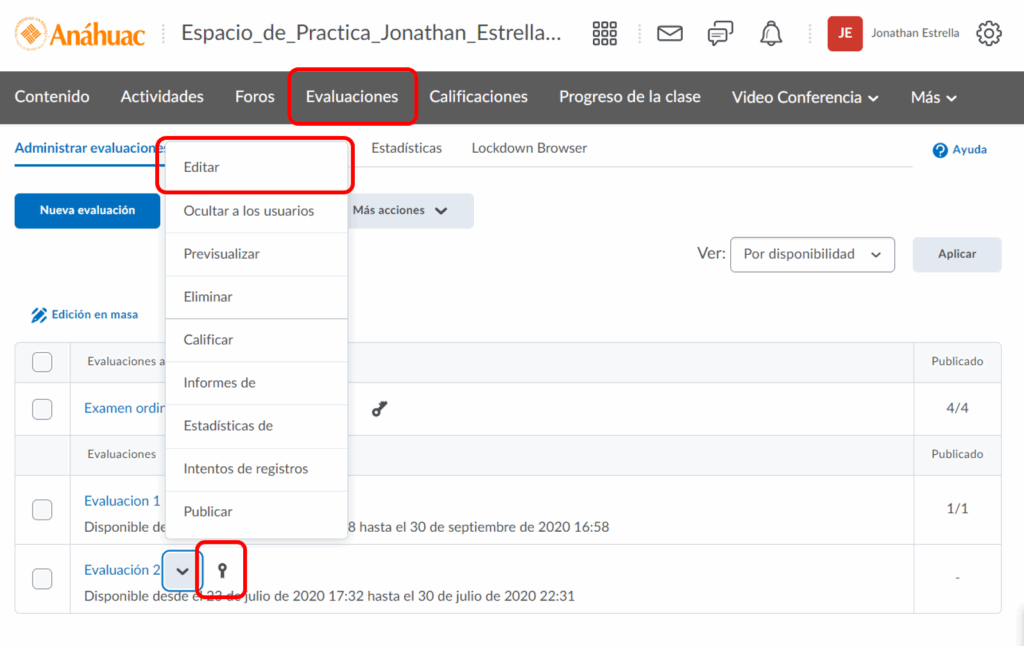The width and height of the screenshot is (1024, 646).
Task: Open the course selector grid icon
Action: (x=605, y=33)
